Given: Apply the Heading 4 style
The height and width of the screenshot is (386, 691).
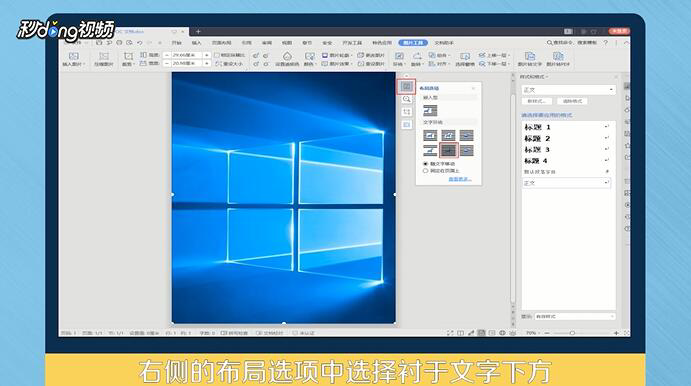Looking at the screenshot, I should 566,161.
